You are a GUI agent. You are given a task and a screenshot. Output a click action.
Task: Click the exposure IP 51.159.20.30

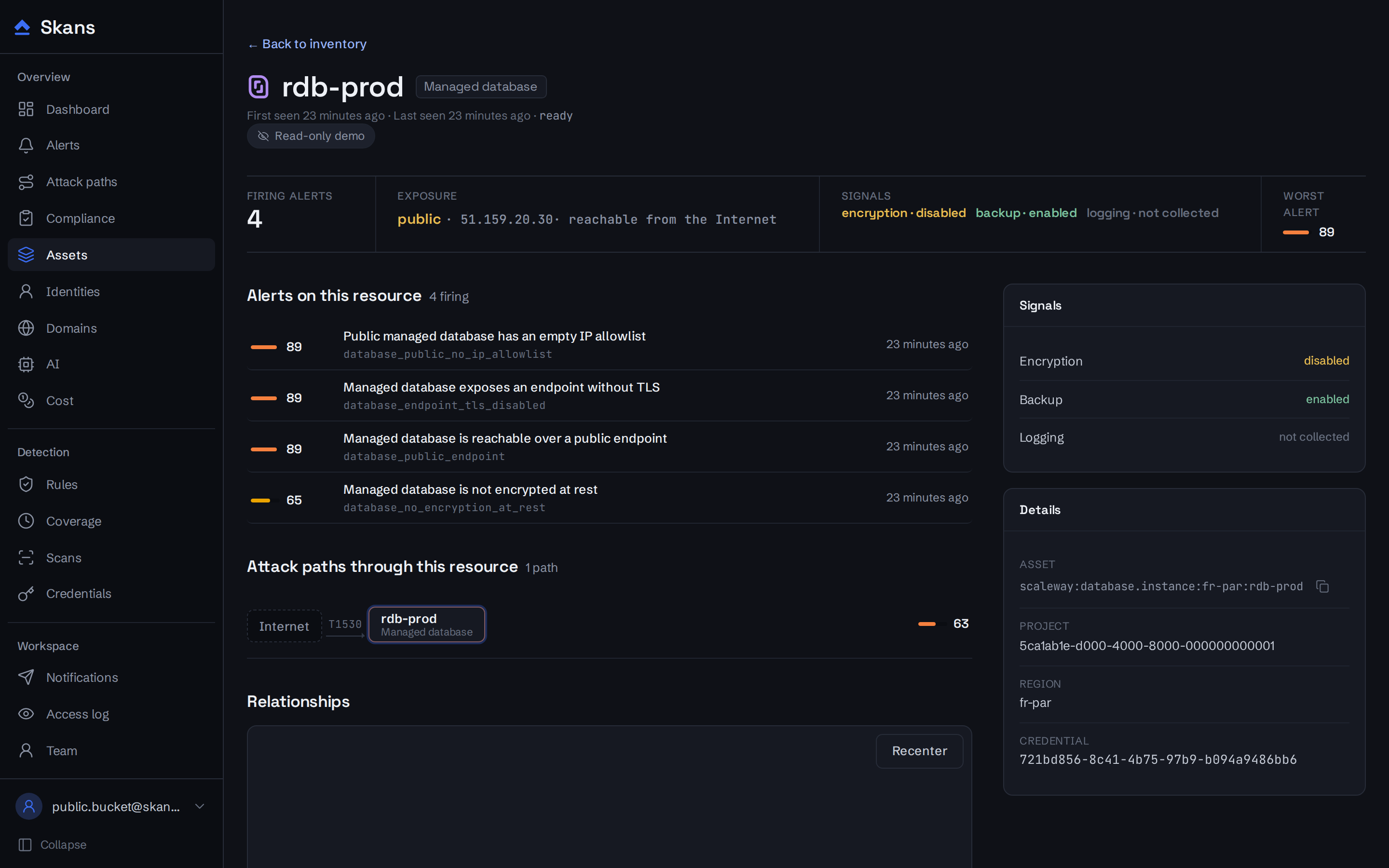click(506, 219)
